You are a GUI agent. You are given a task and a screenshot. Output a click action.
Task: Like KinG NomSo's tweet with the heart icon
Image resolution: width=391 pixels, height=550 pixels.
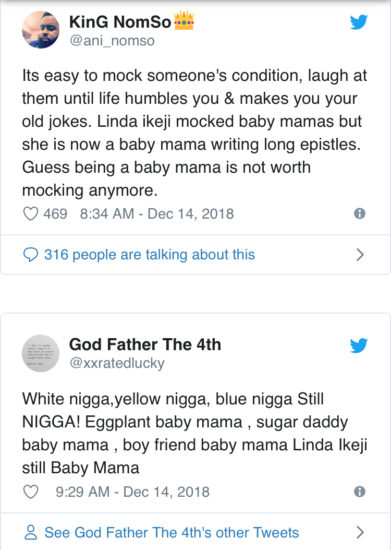click(x=31, y=214)
